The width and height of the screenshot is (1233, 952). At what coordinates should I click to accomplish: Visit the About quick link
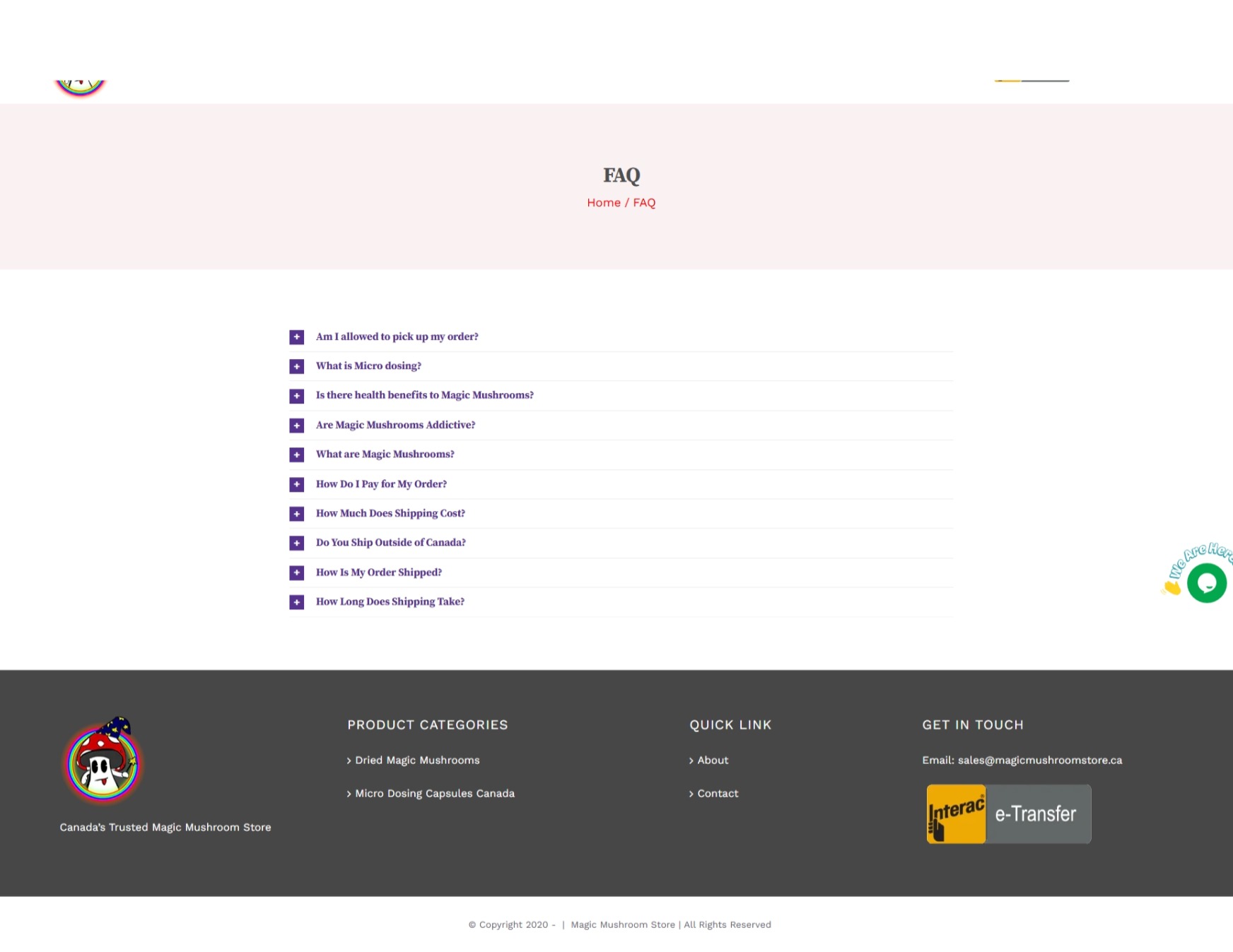tap(712, 760)
